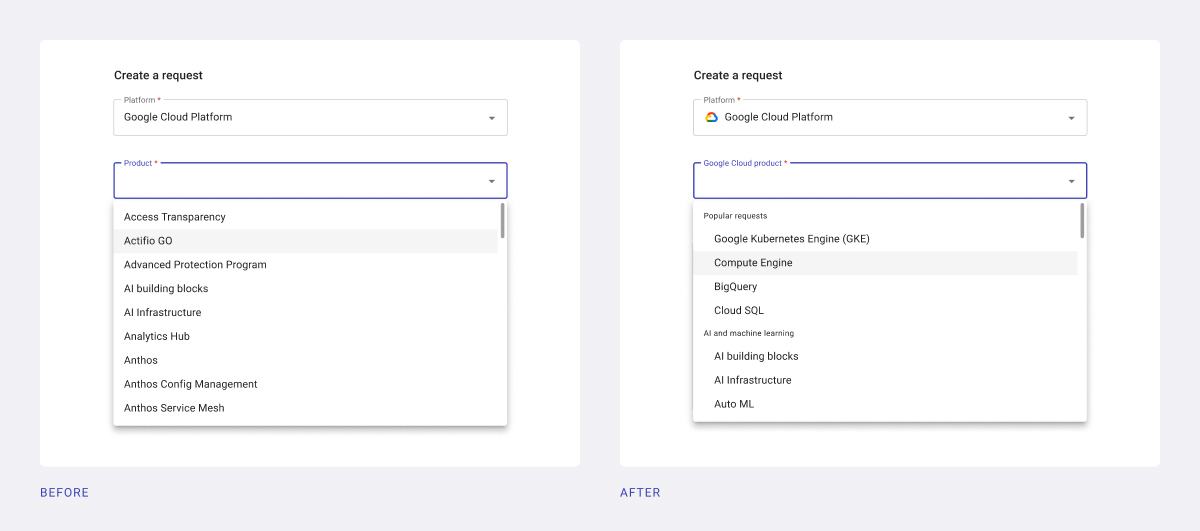
Task: Choose Analytics Hub option
Action: click(306, 337)
